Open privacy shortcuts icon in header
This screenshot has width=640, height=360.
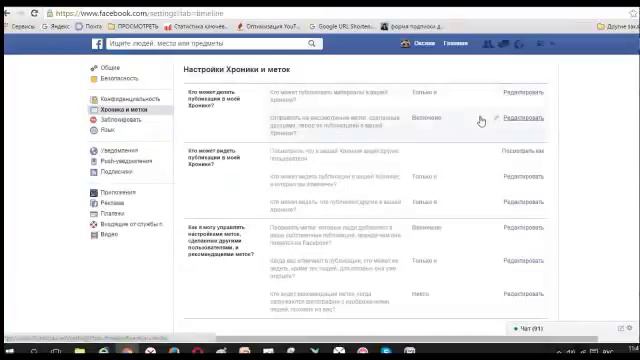point(540,43)
